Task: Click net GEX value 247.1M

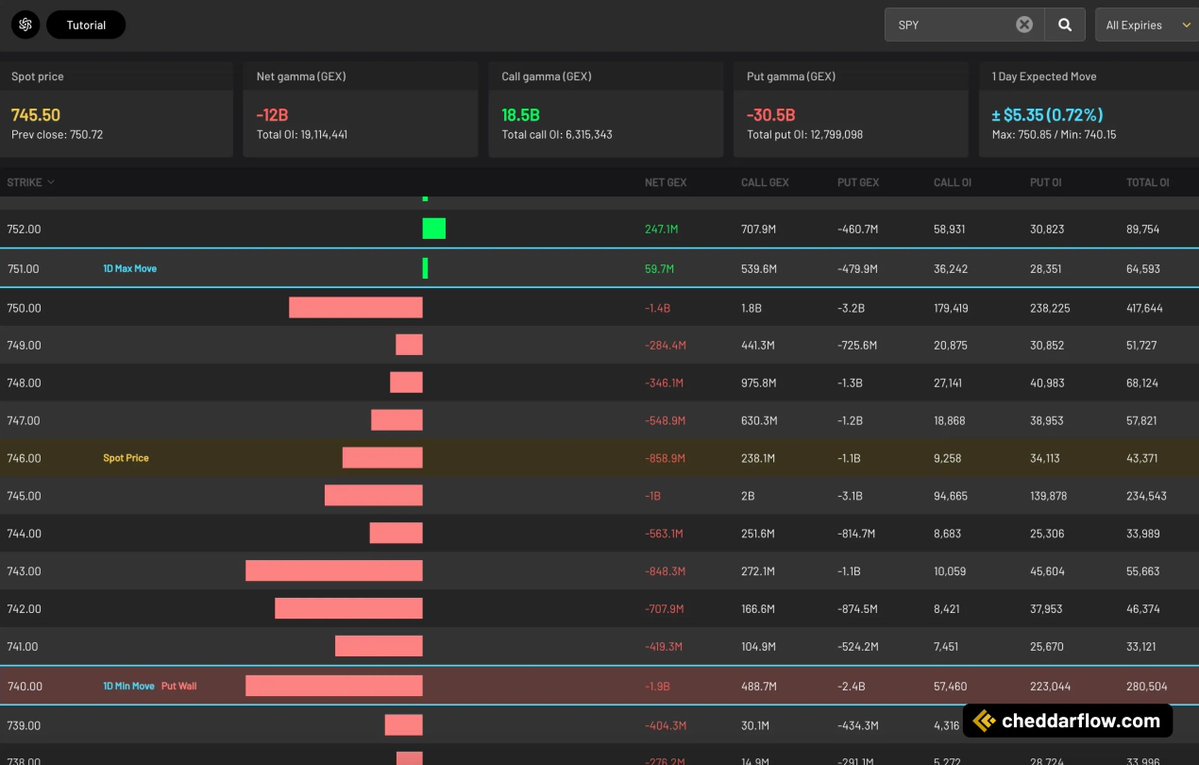Action: tap(661, 229)
